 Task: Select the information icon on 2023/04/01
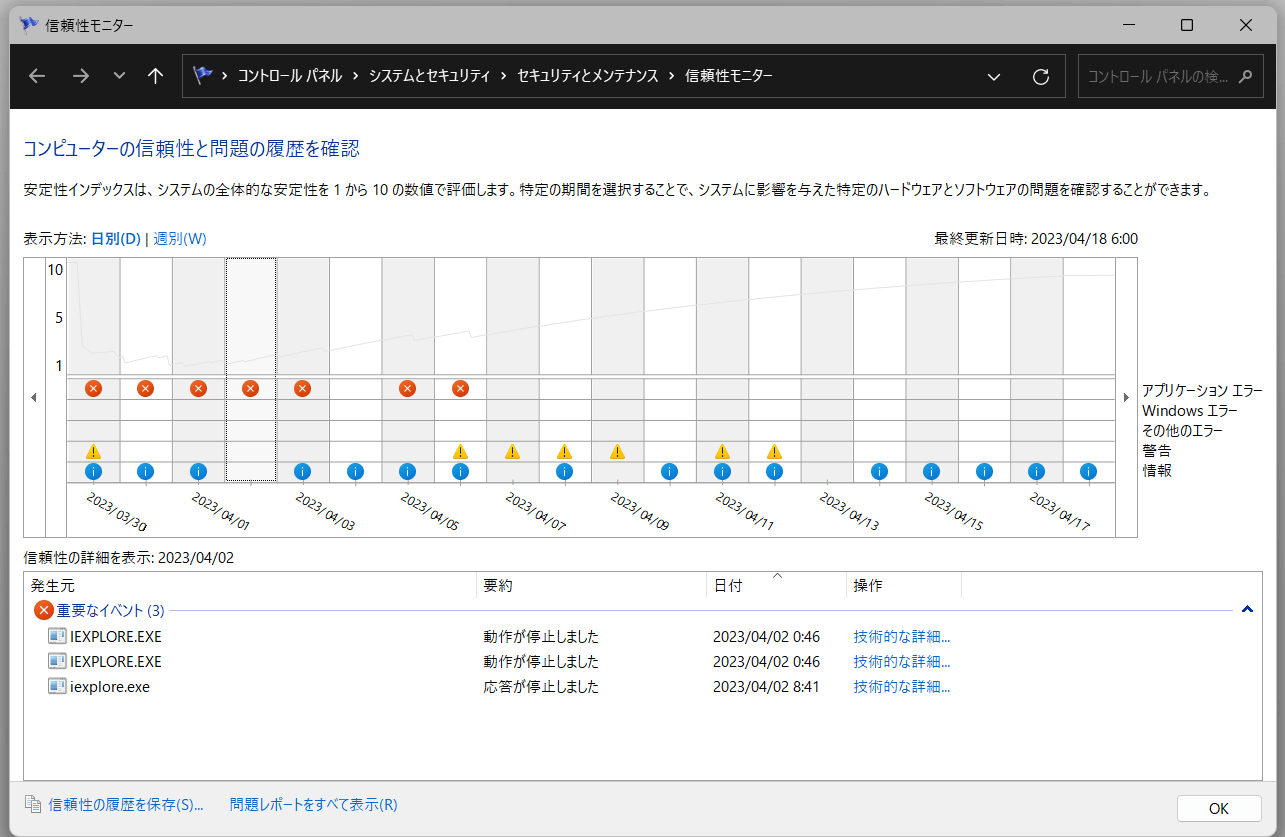tap(198, 471)
